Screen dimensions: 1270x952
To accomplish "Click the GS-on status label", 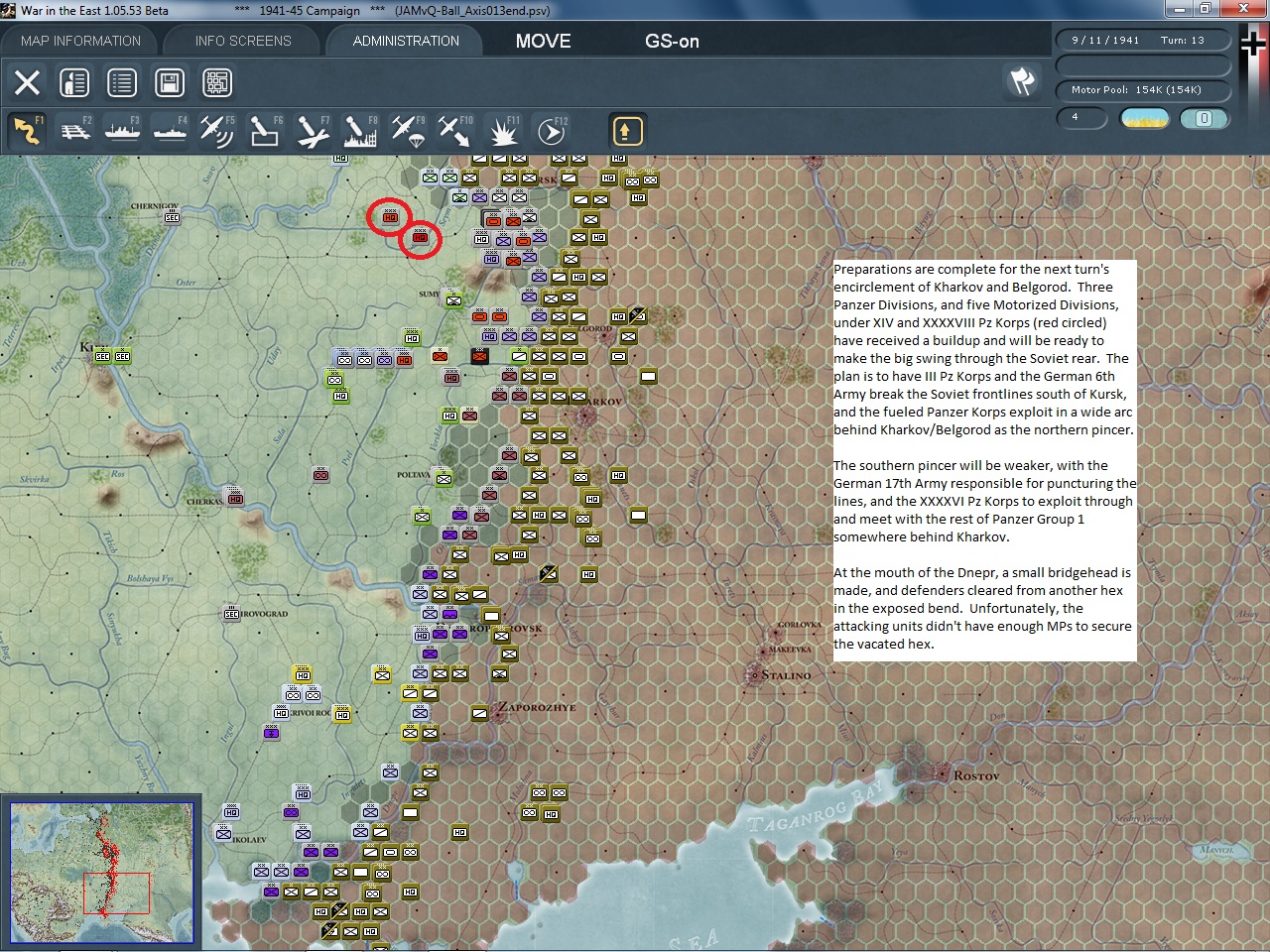I will 672,41.
